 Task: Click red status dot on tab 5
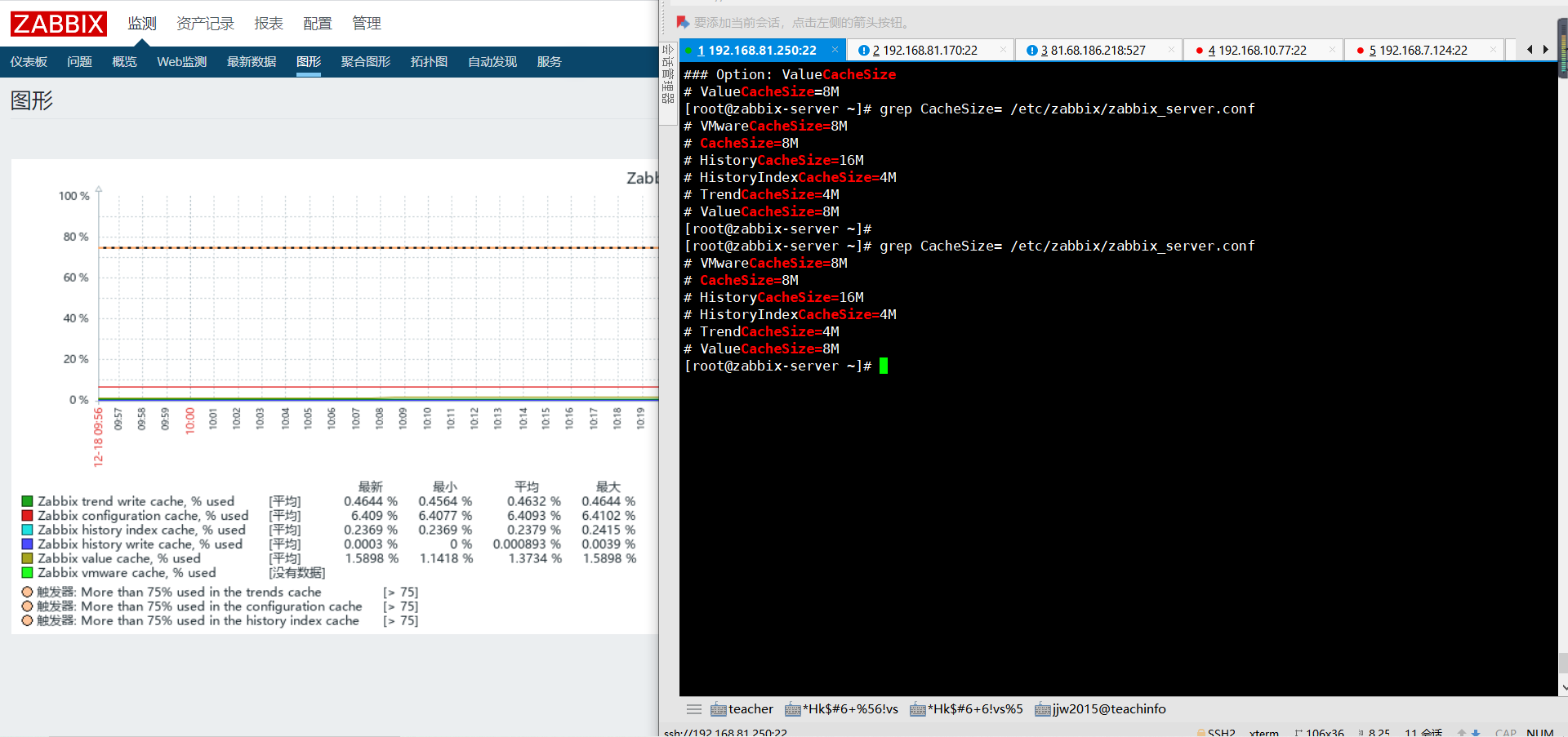(1360, 51)
